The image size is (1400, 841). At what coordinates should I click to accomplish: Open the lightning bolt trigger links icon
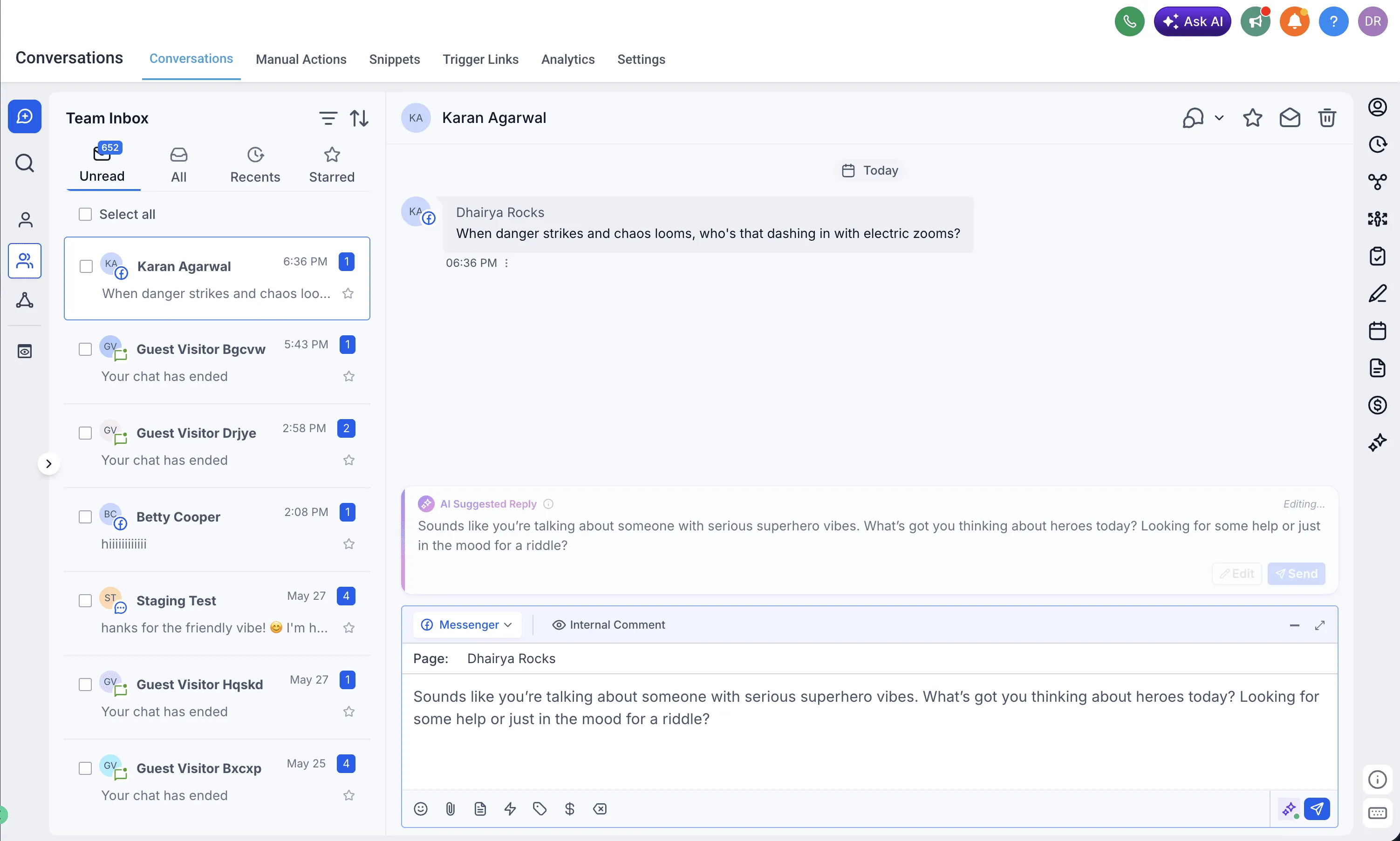510,809
